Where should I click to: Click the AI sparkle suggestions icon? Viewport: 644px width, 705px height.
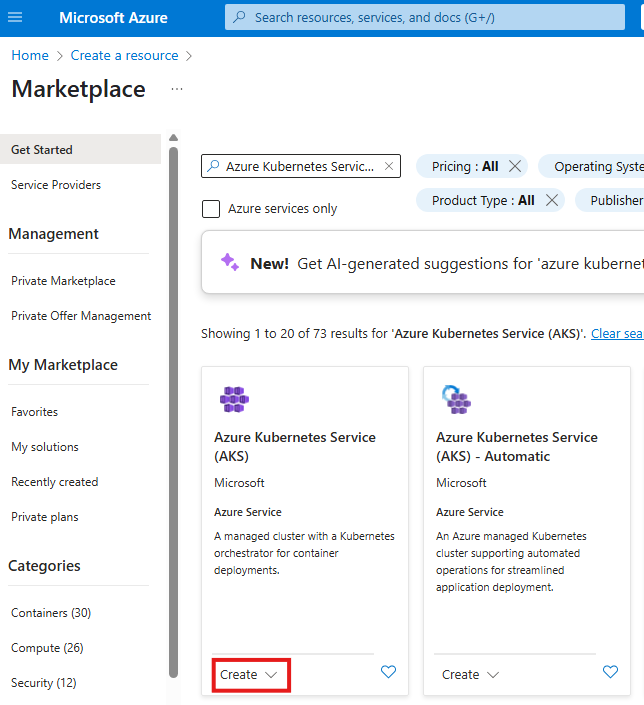pos(229,263)
